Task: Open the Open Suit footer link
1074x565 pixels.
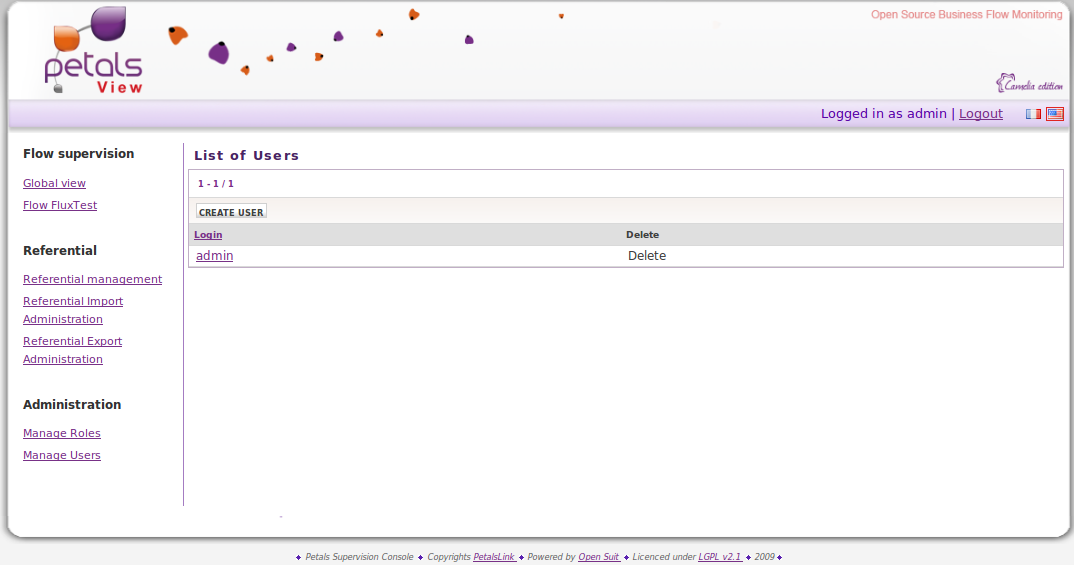Action: 599,557
